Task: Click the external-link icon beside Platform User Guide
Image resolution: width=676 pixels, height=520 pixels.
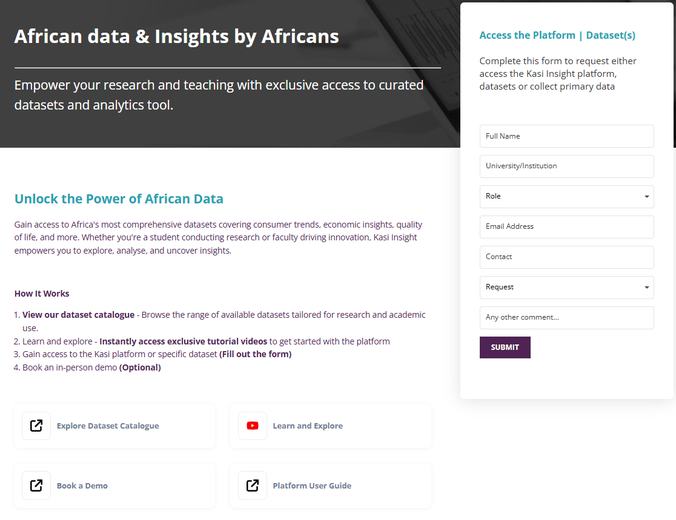Action: (x=253, y=486)
